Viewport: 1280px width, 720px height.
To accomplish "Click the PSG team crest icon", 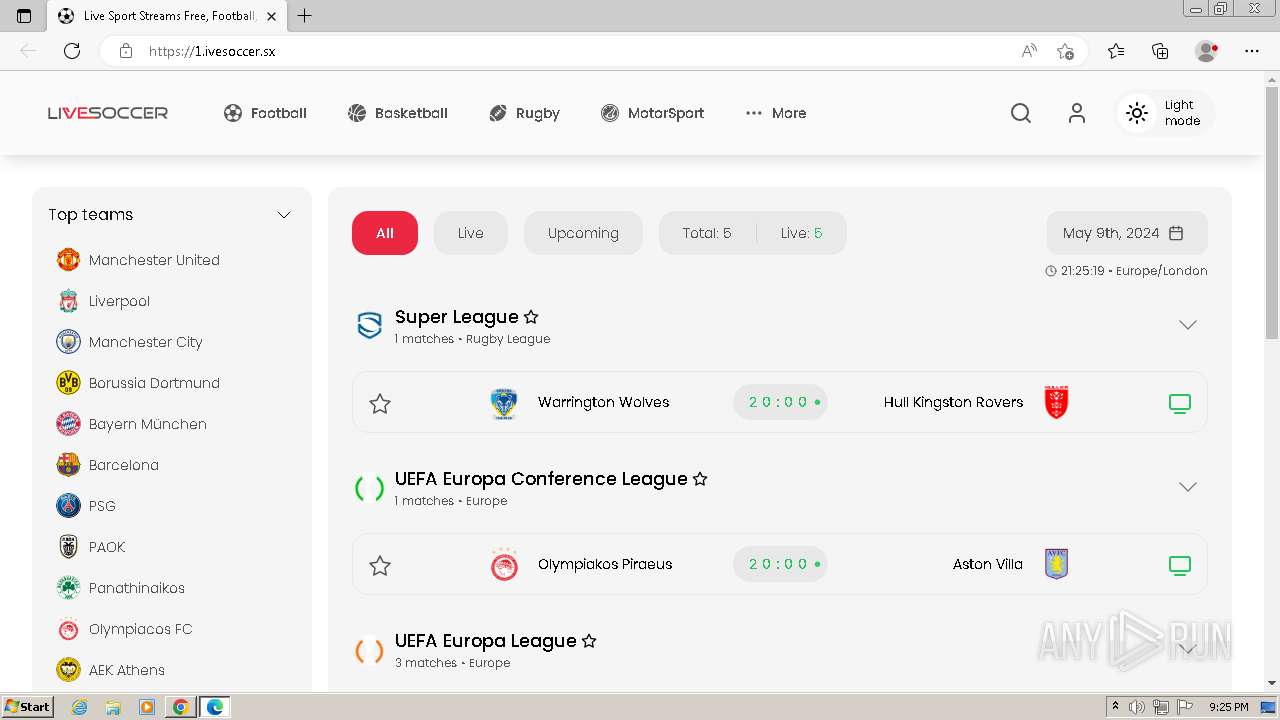I will (x=68, y=506).
